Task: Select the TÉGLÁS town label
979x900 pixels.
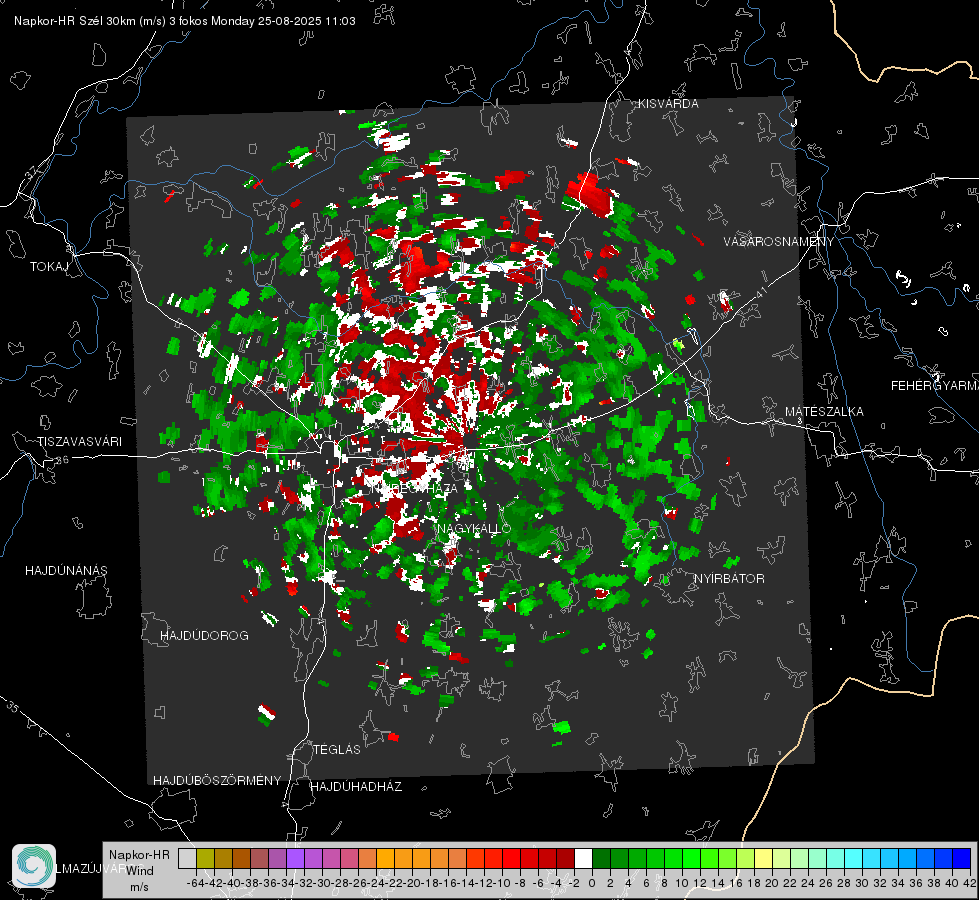Action: [x=337, y=750]
